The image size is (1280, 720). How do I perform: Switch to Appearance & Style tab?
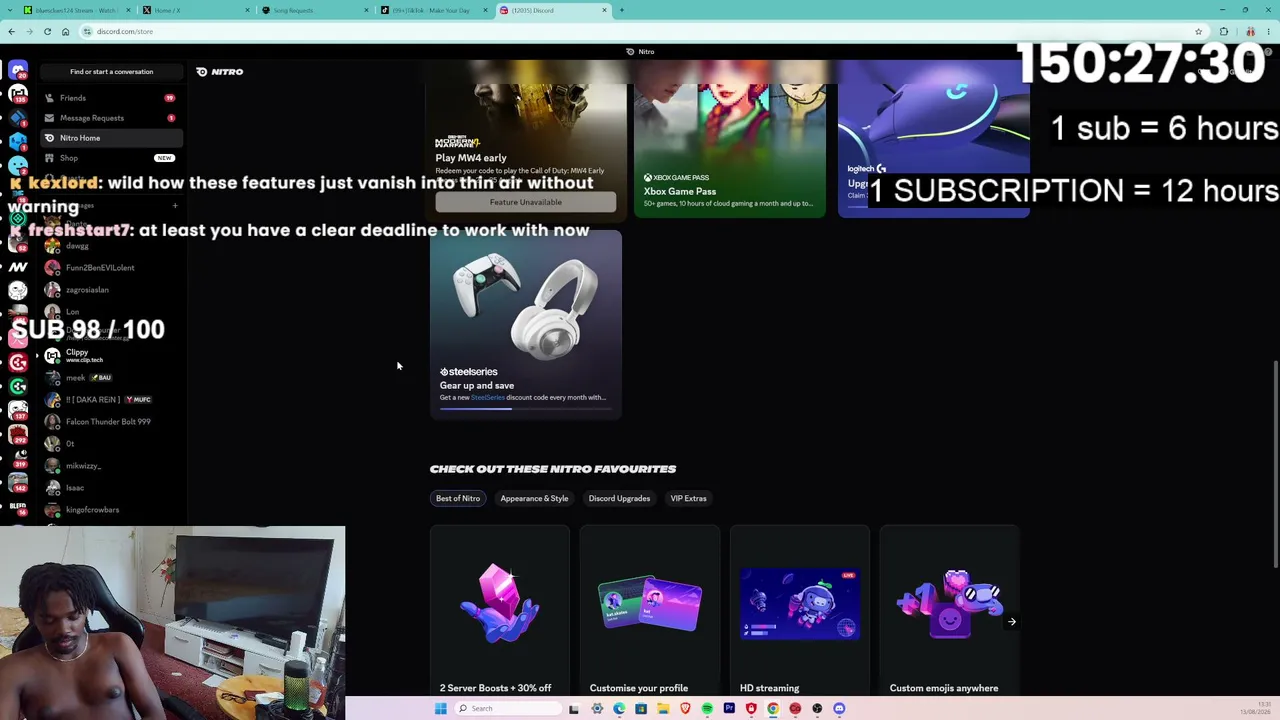pos(534,498)
